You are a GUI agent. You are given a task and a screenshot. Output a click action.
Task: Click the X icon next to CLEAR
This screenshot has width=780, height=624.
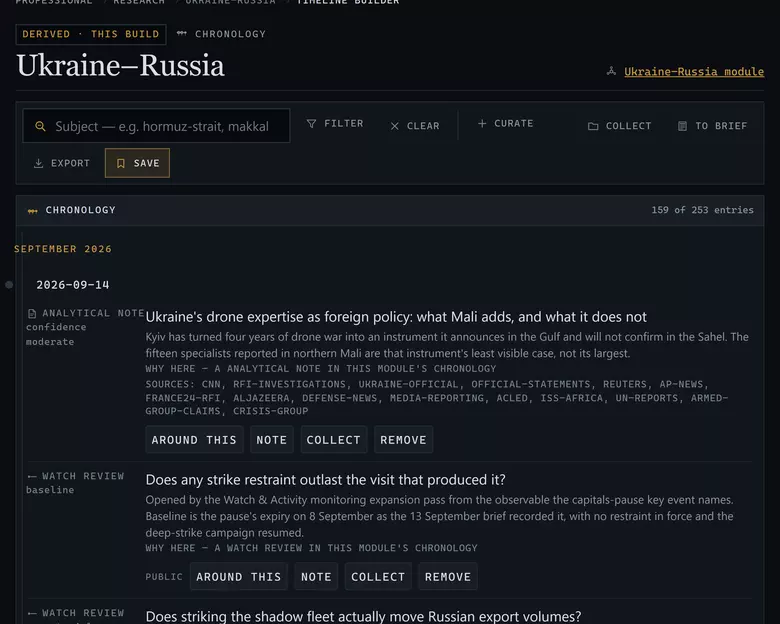(394, 126)
